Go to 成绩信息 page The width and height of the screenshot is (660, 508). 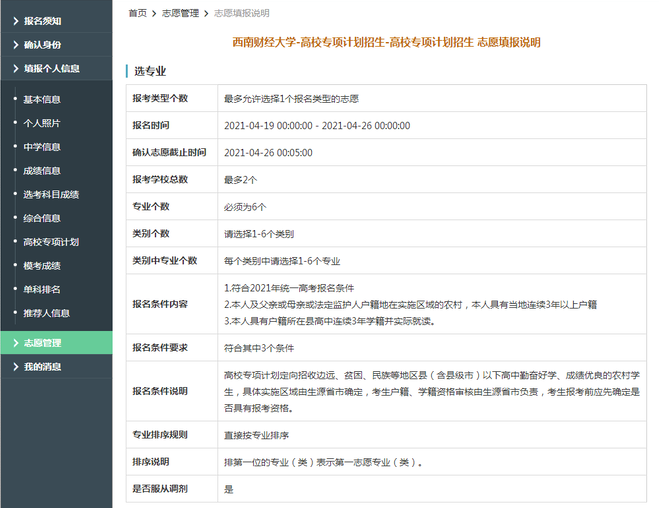click(42, 170)
